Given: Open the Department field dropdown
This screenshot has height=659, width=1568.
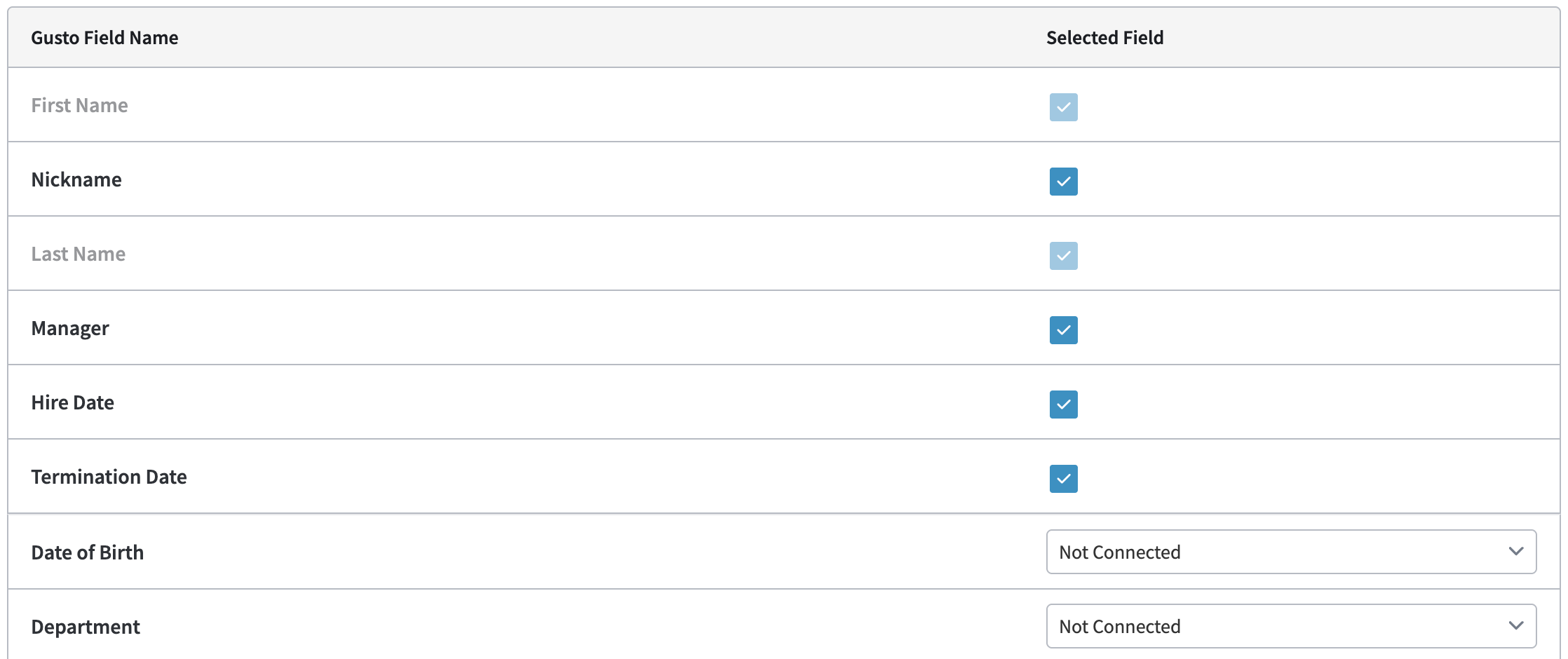Looking at the screenshot, I should click(x=1290, y=626).
